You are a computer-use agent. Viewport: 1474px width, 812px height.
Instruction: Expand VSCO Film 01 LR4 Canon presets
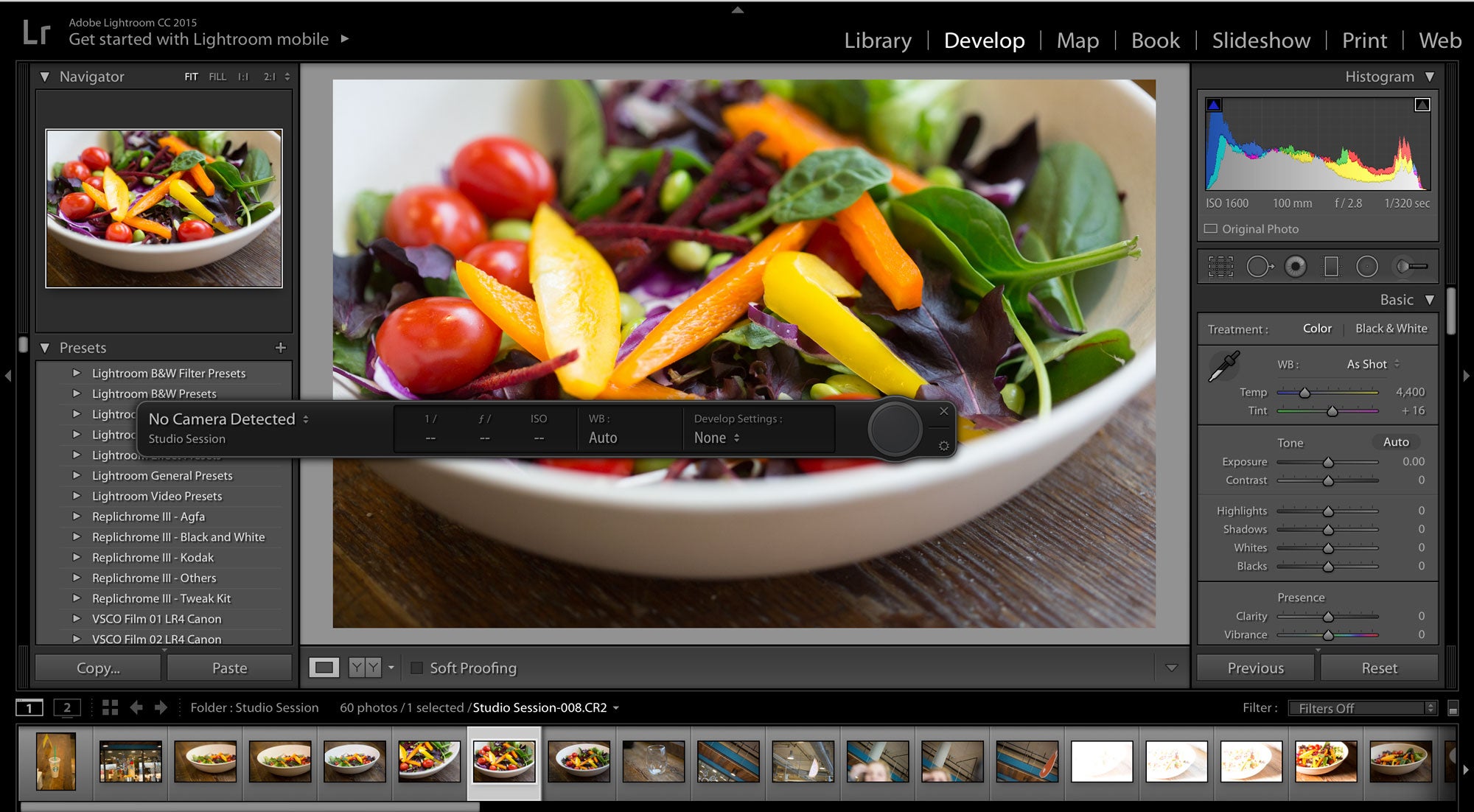pos(76,618)
